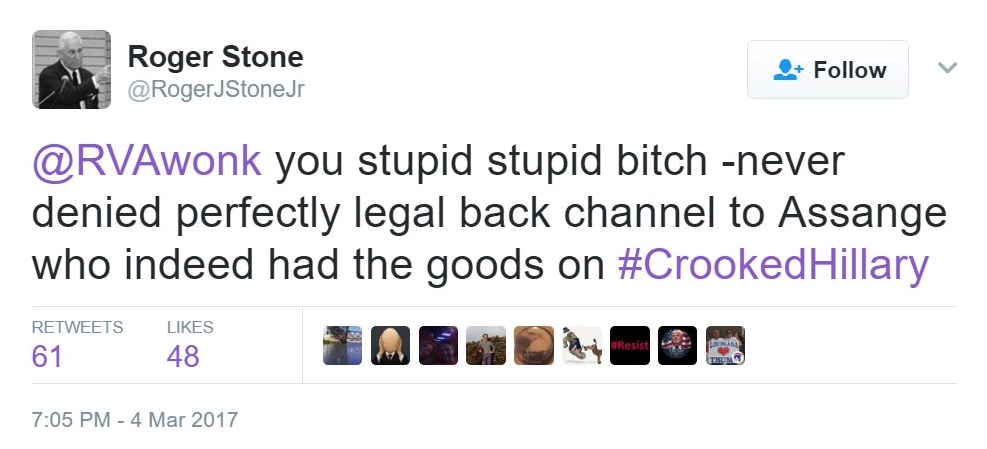Click the tweet text about back channel to Assange

click(x=489, y=213)
